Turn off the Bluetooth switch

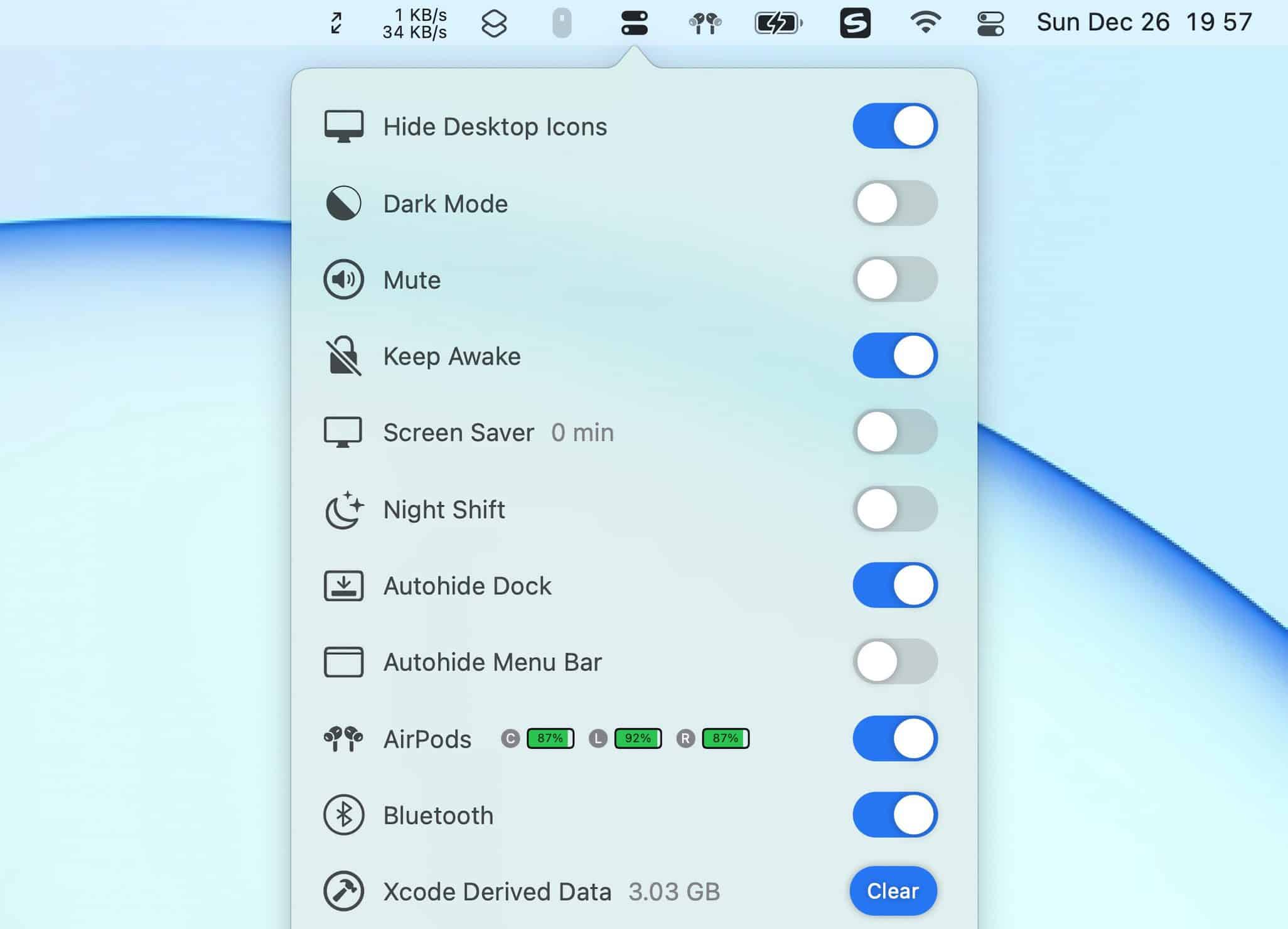895,815
